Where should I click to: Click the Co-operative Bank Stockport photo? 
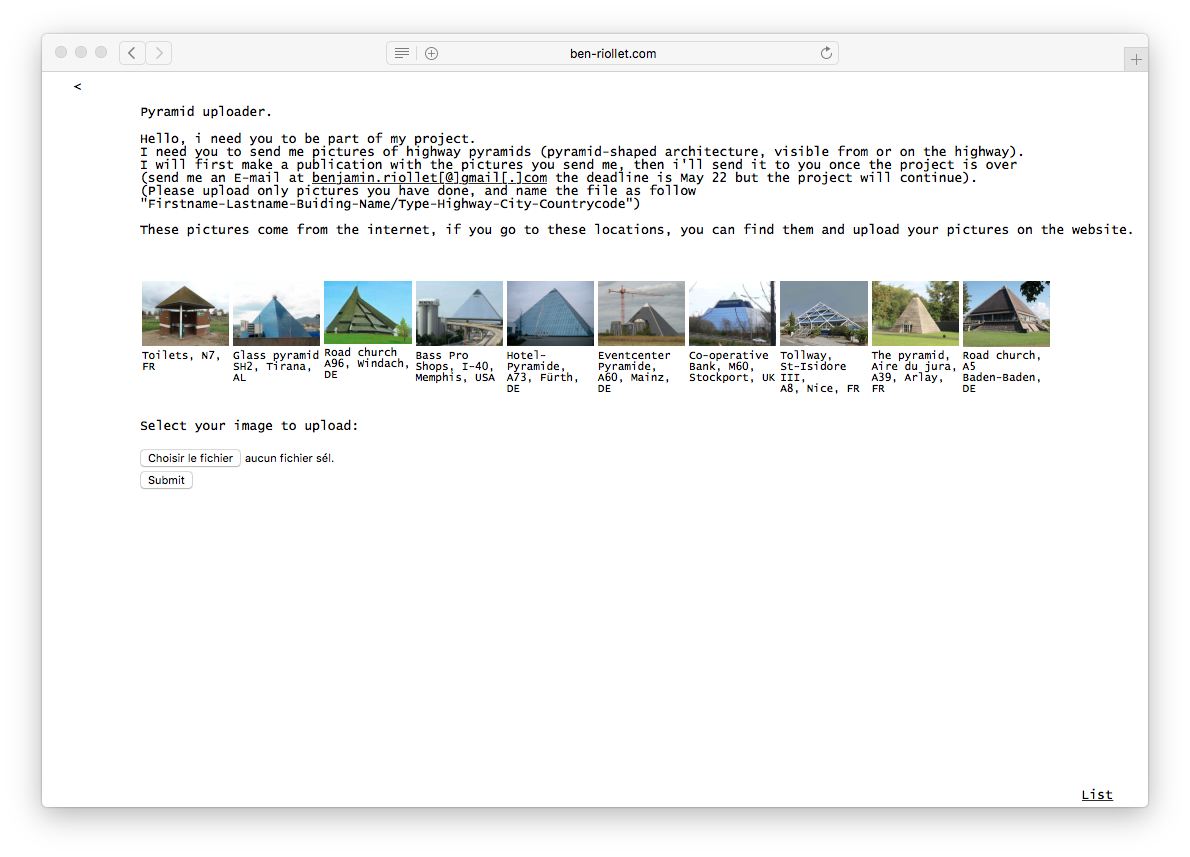click(x=732, y=314)
